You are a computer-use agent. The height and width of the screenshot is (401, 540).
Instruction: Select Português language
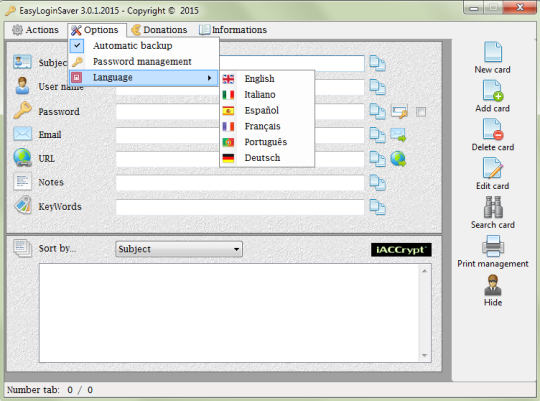click(x=267, y=142)
